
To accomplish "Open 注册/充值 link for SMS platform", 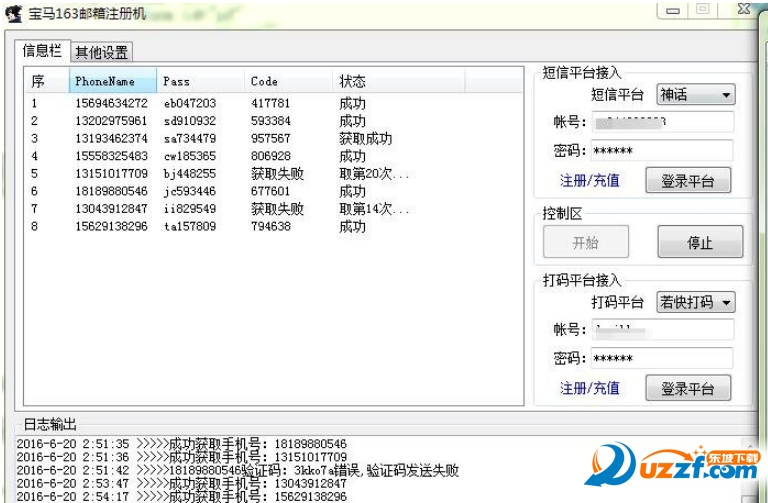I will [590, 181].
